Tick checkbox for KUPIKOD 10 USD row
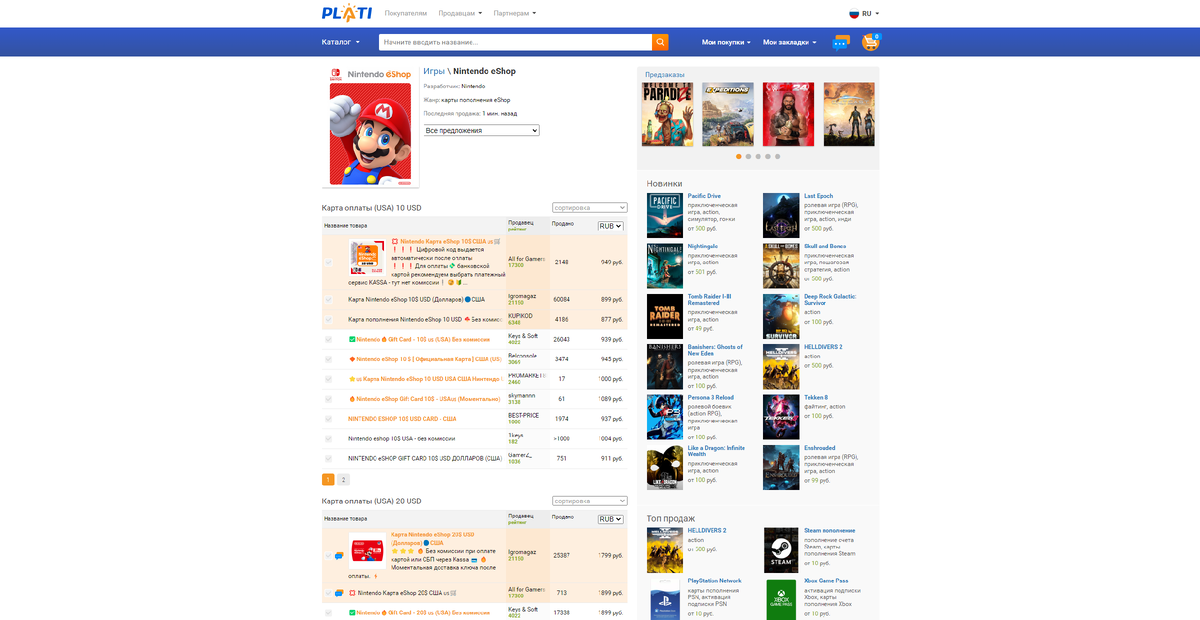Screen dimensions: 1200x620 (328, 319)
